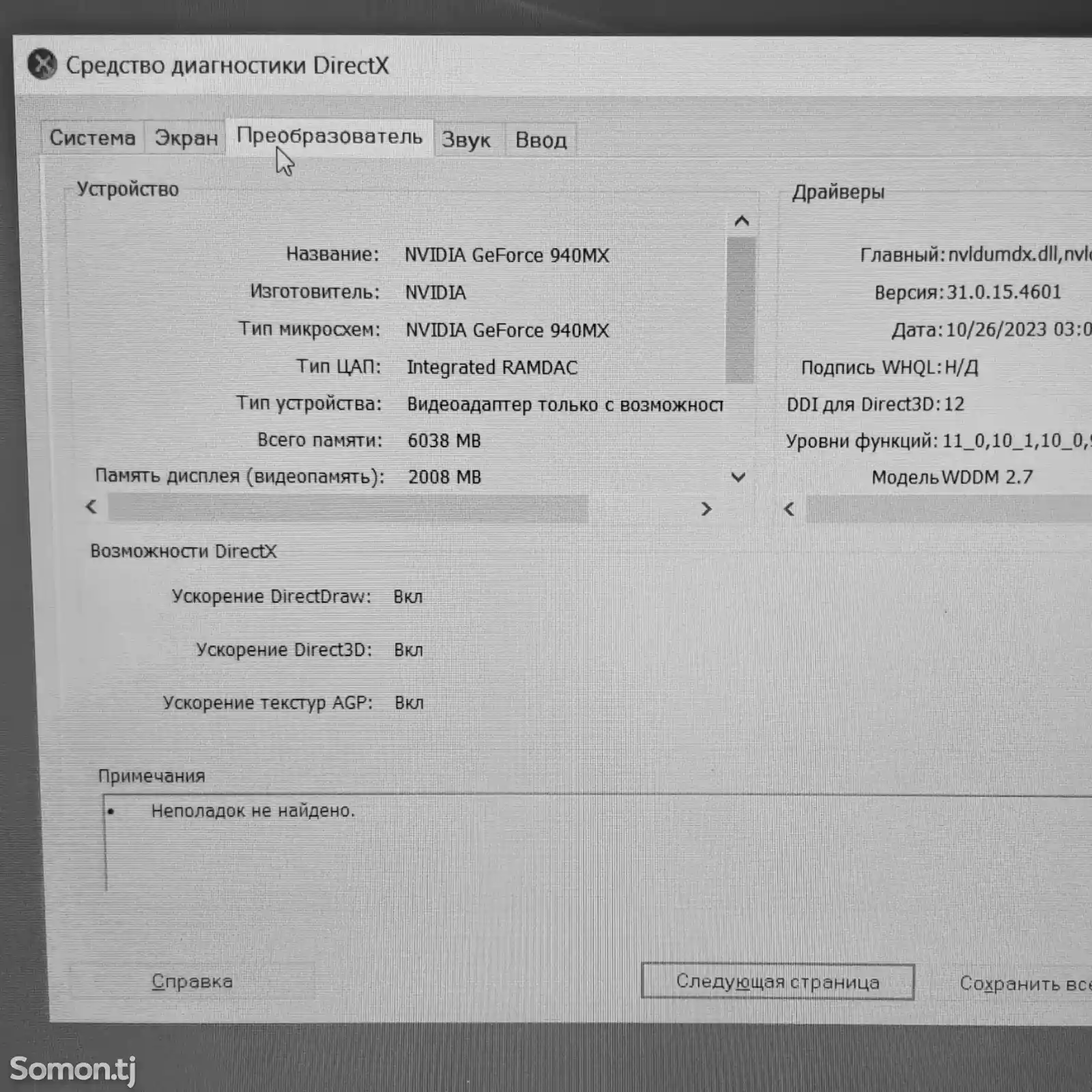Click the Ускорение DirectDraw Вкл value

408,597
